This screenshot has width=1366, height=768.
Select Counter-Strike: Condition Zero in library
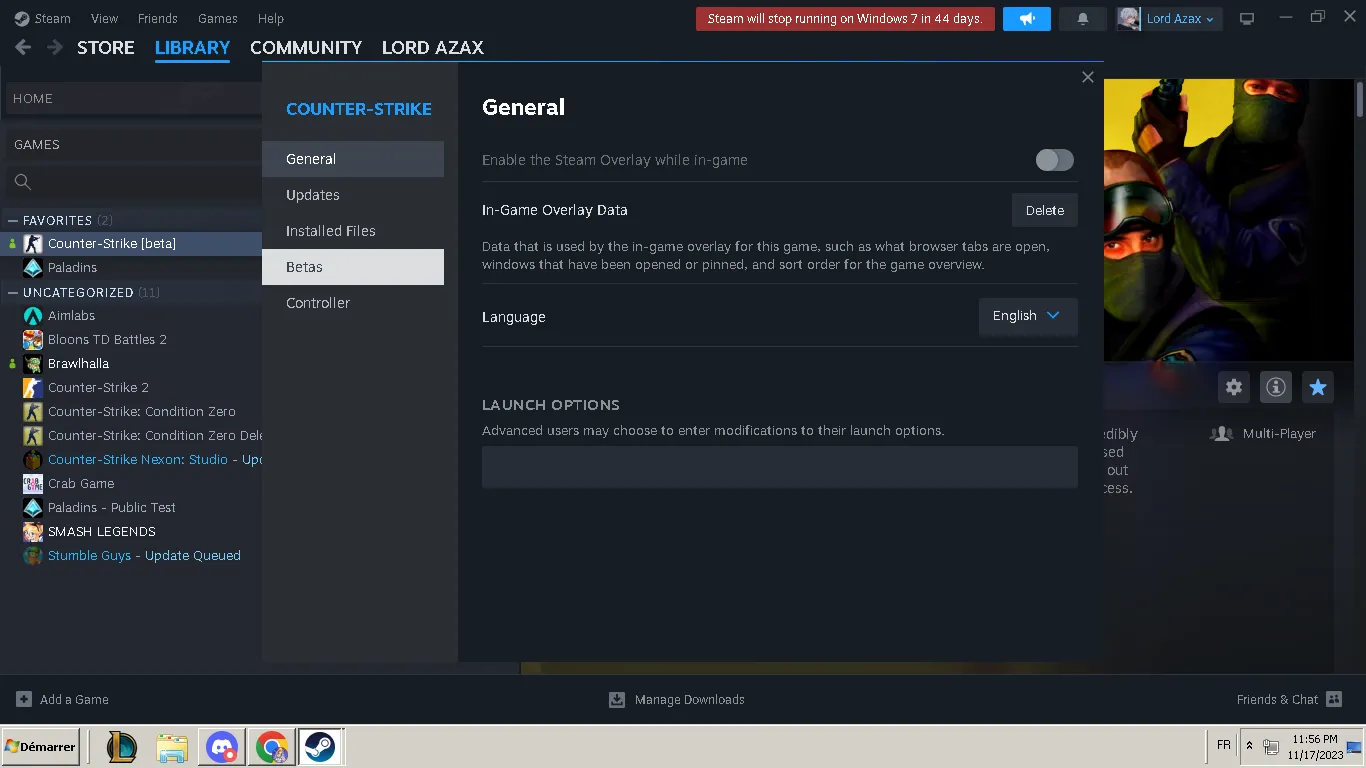[131, 412]
